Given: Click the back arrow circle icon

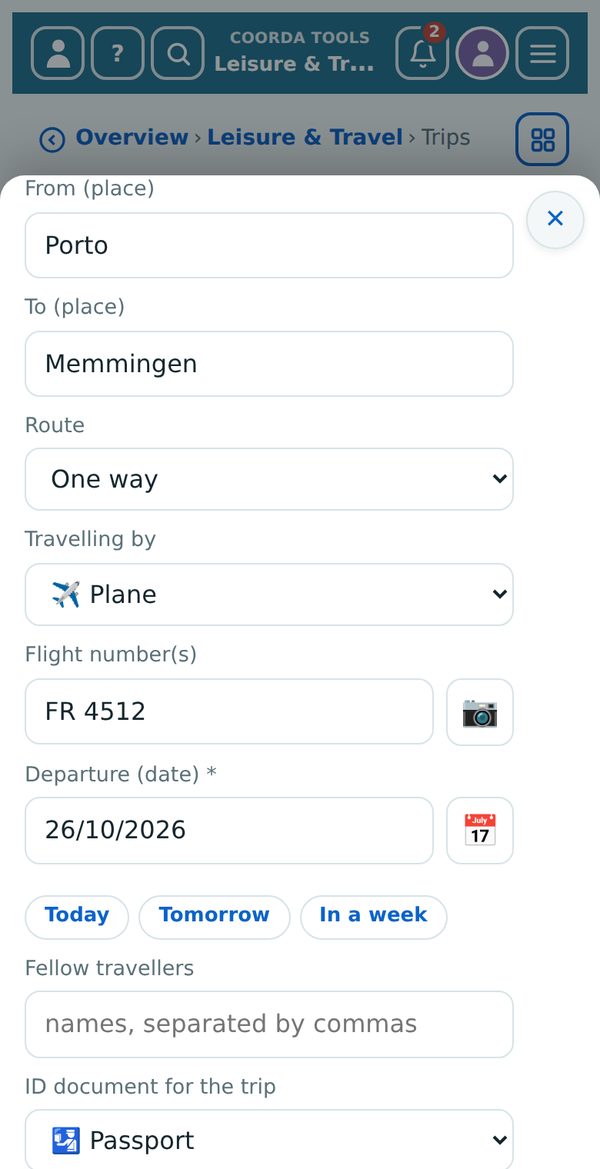Looking at the screenshot, I should point(51,139).
